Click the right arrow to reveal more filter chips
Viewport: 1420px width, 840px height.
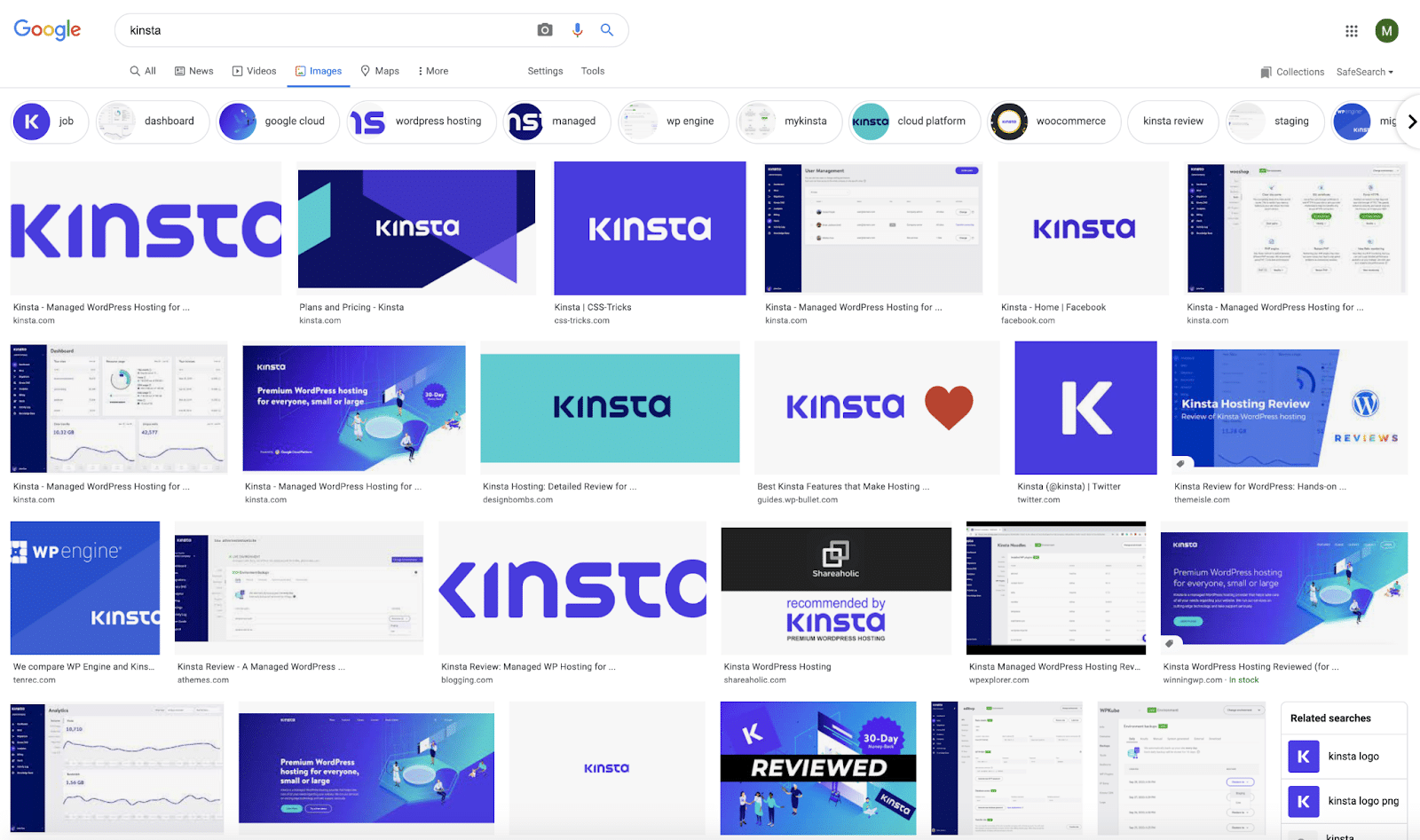pos(1411,122)
